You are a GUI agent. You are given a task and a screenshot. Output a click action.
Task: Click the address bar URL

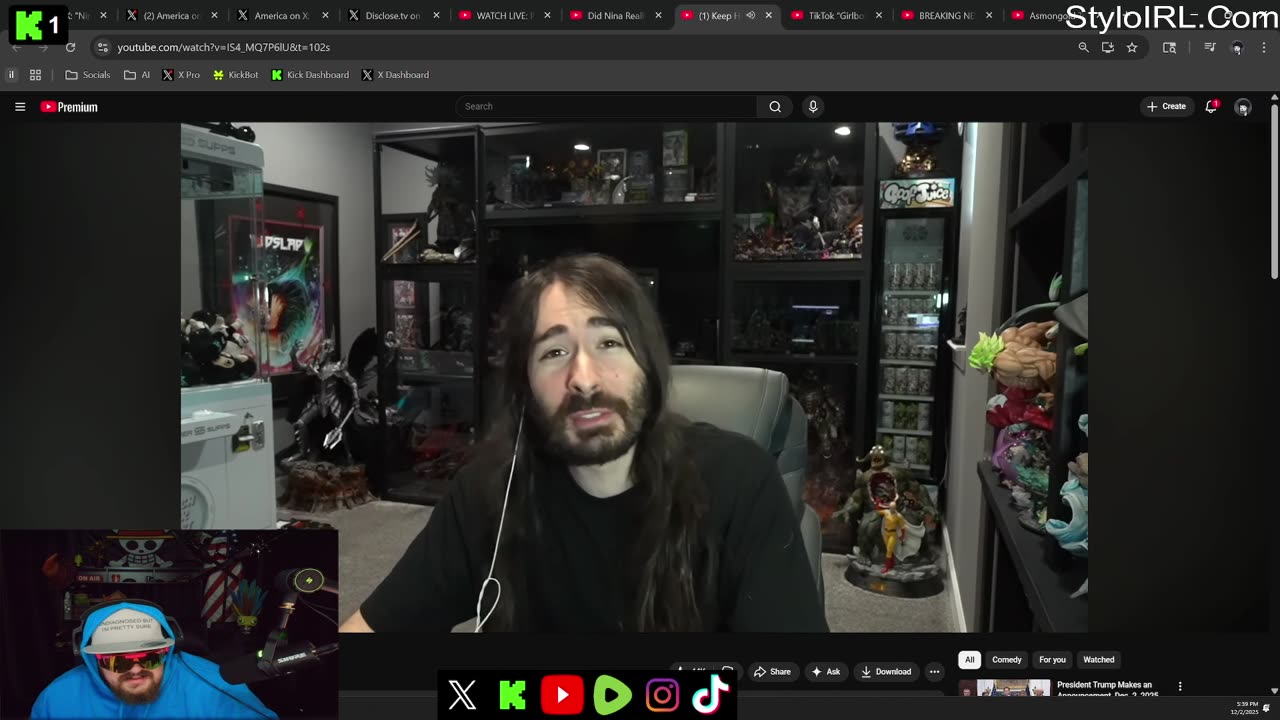[223, 47]
